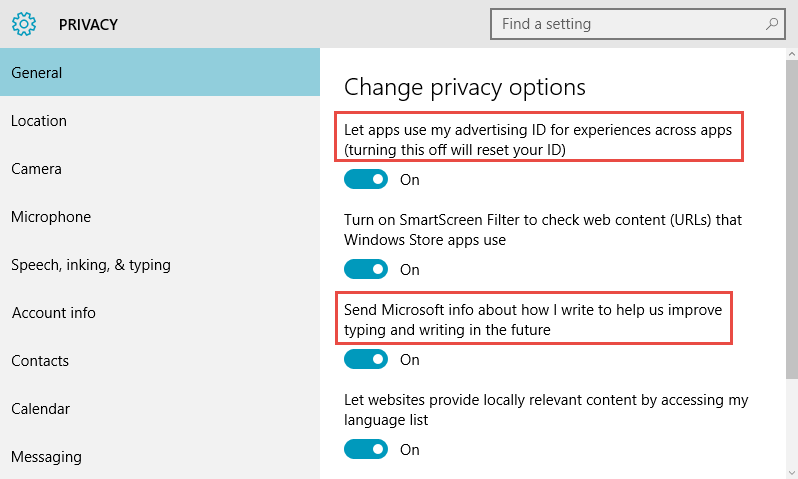This screenshot has height=479, width=798.
Task: Click the scrollbar down arrow
Action: pyautogui.click(x=791, y=473)
